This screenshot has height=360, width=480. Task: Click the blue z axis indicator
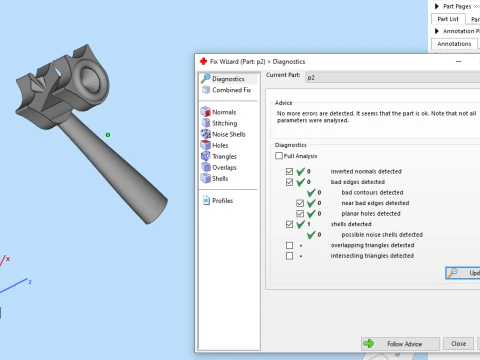[x=15, y=286]
